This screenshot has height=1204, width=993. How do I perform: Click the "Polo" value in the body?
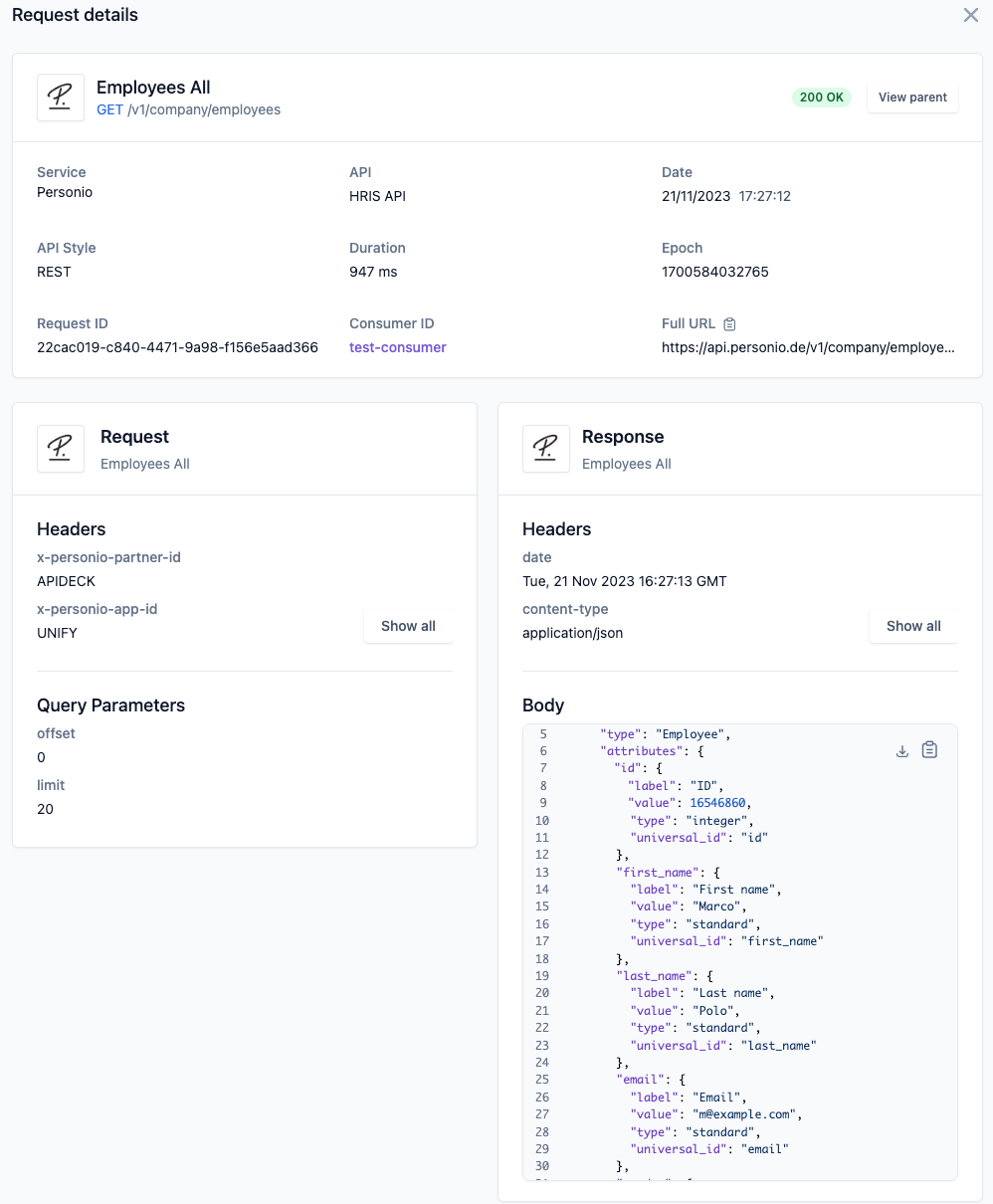point(713,1011)
